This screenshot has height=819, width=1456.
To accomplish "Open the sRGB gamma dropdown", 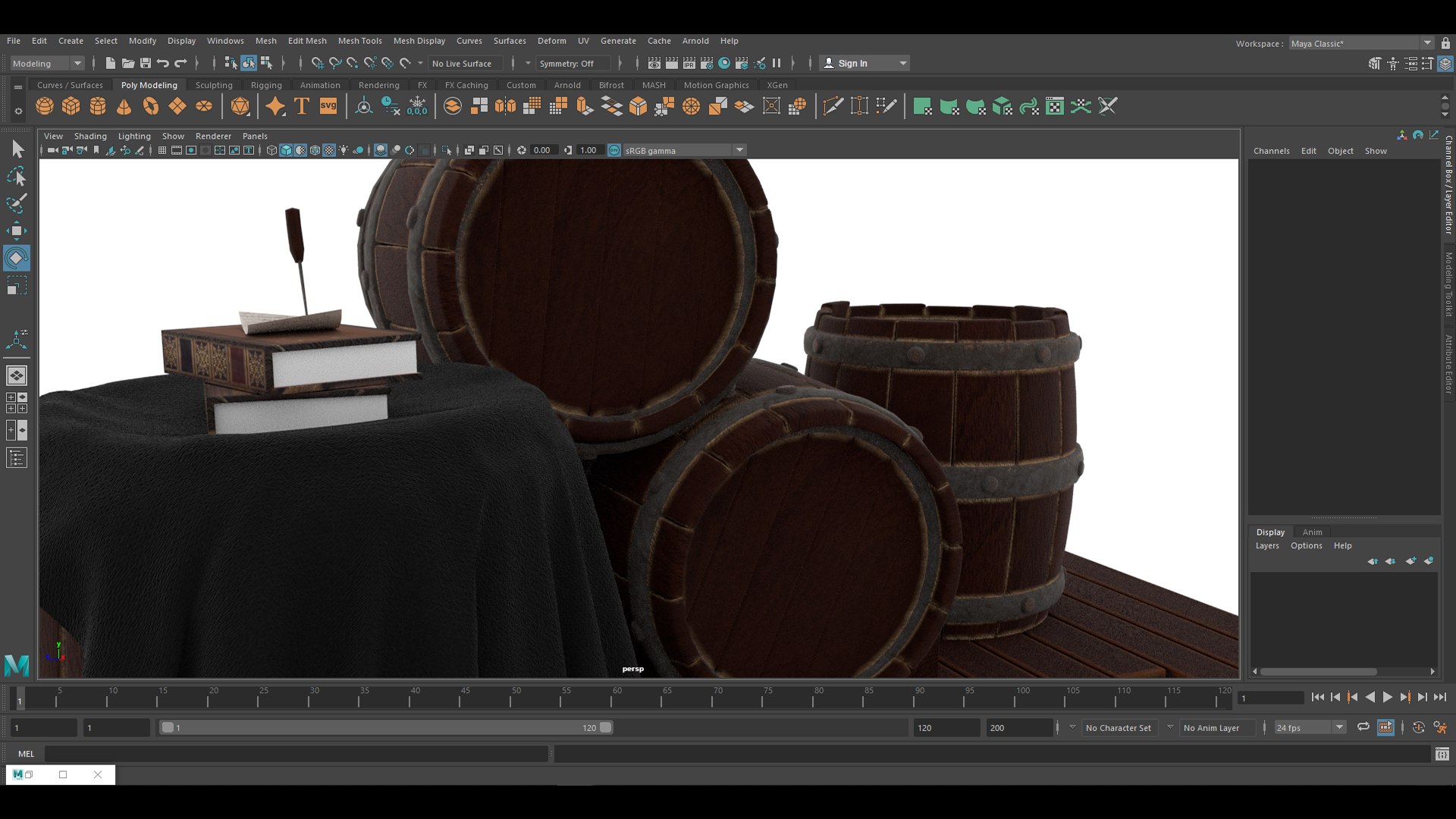I will (x=684, y=150).
